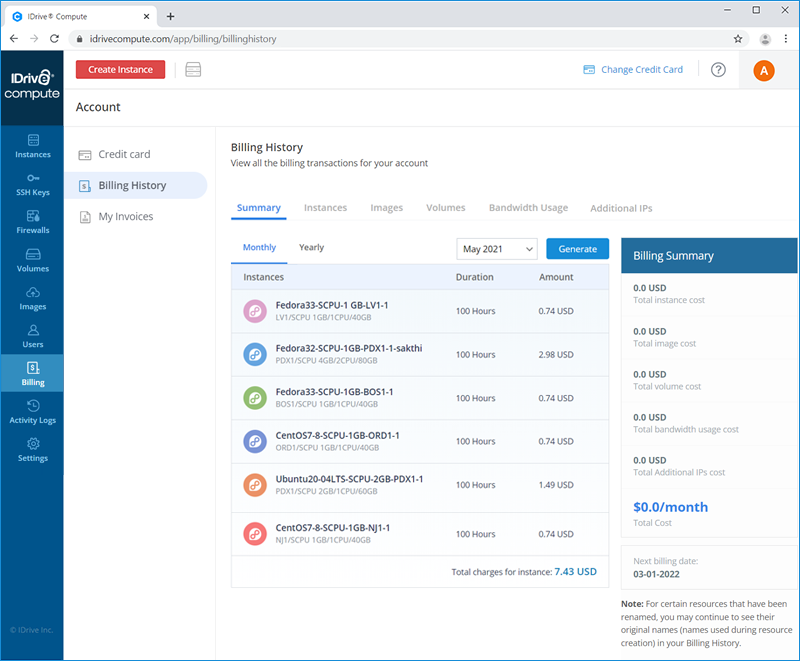Image resolution: width=800 pixels, height=661 pixels.
Task: Select Billing History in the Account menu
Action: (x=136, y=186)
